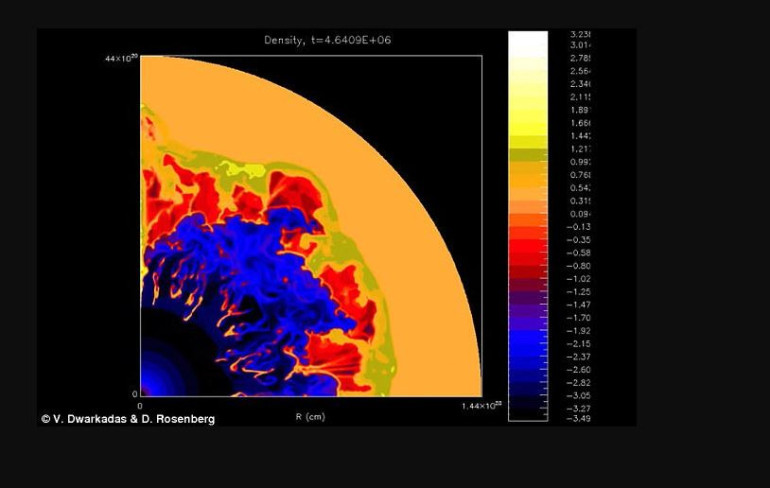Click the color bar value -1.92
This screenshot has height=488, width=770.
pyautogui.click(x=578, y=331)
